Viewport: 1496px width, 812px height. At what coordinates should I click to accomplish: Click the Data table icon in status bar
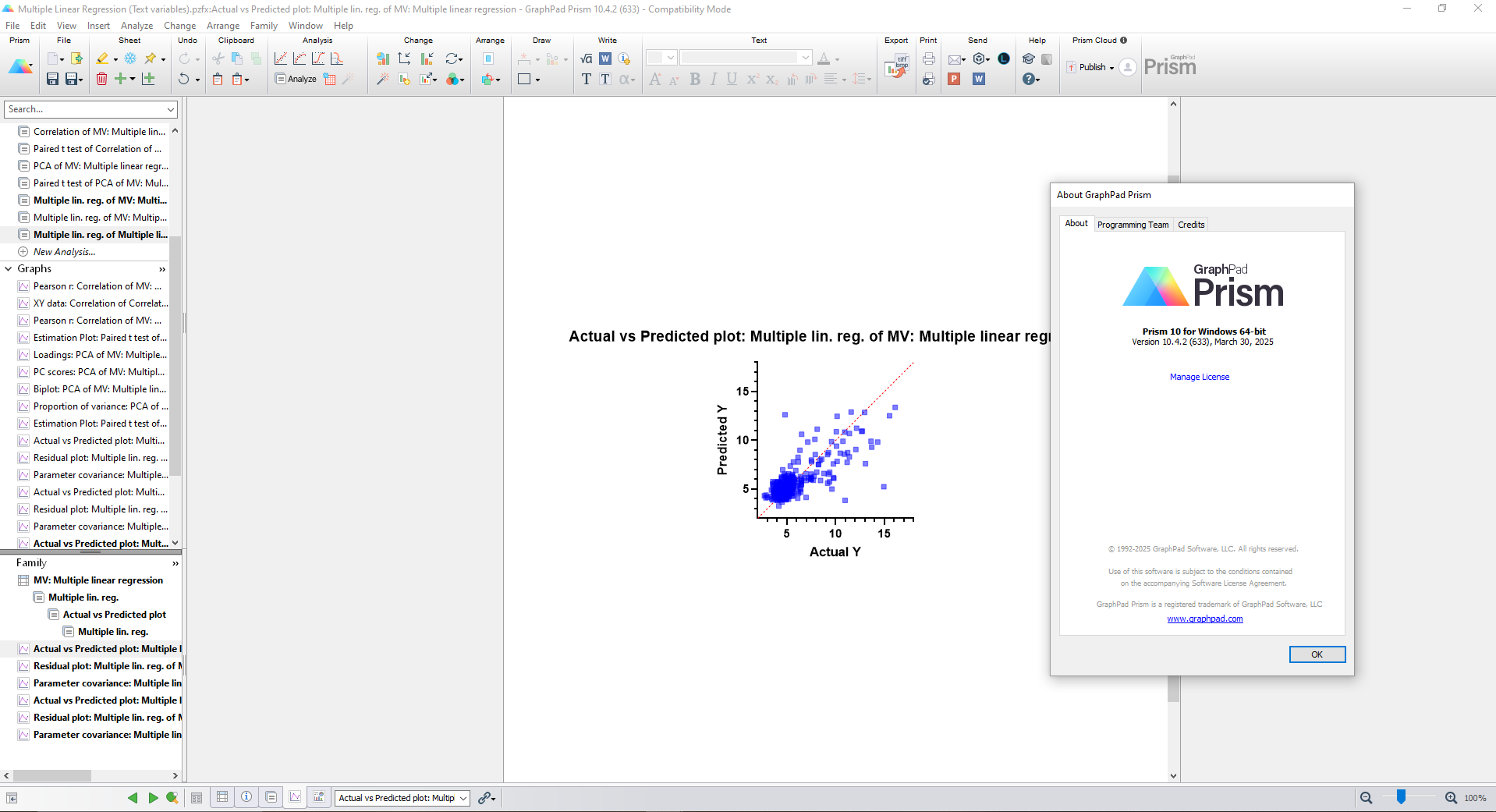coord(222,797)
